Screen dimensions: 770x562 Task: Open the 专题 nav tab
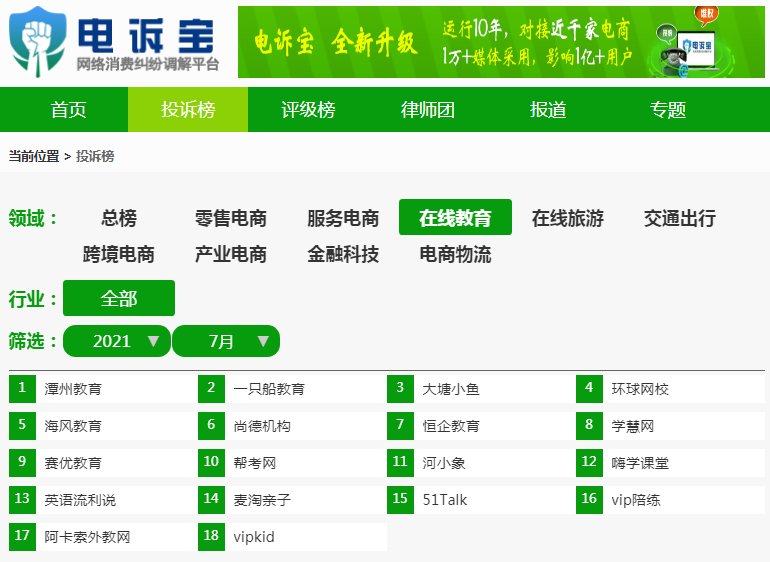click(667, 110)
